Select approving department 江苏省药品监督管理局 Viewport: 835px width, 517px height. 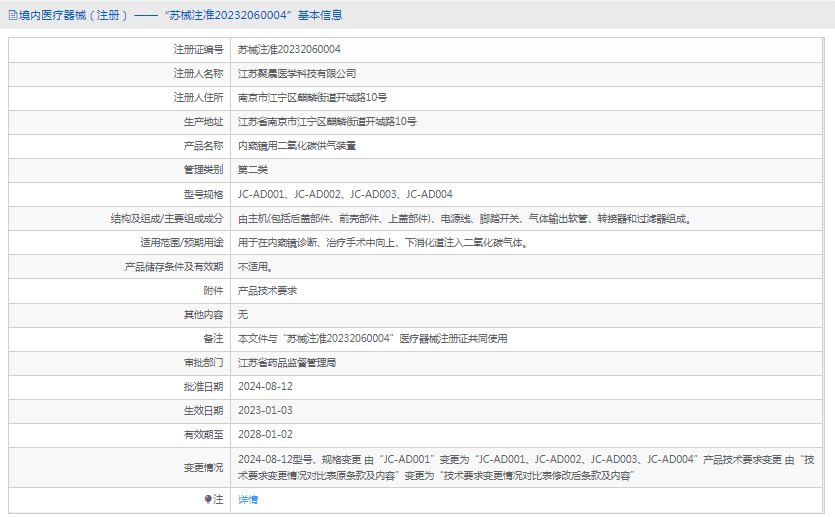(286, 363)
